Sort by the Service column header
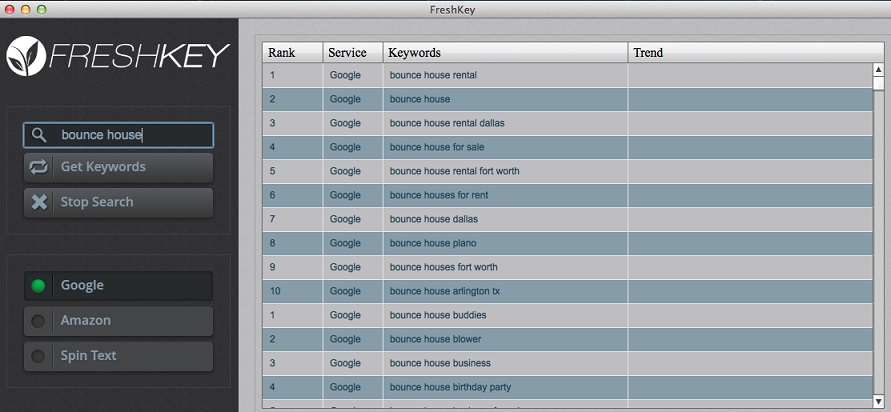The width and height of the screenshot is (891, 412). pyautogui.click(x=353, y=53)
